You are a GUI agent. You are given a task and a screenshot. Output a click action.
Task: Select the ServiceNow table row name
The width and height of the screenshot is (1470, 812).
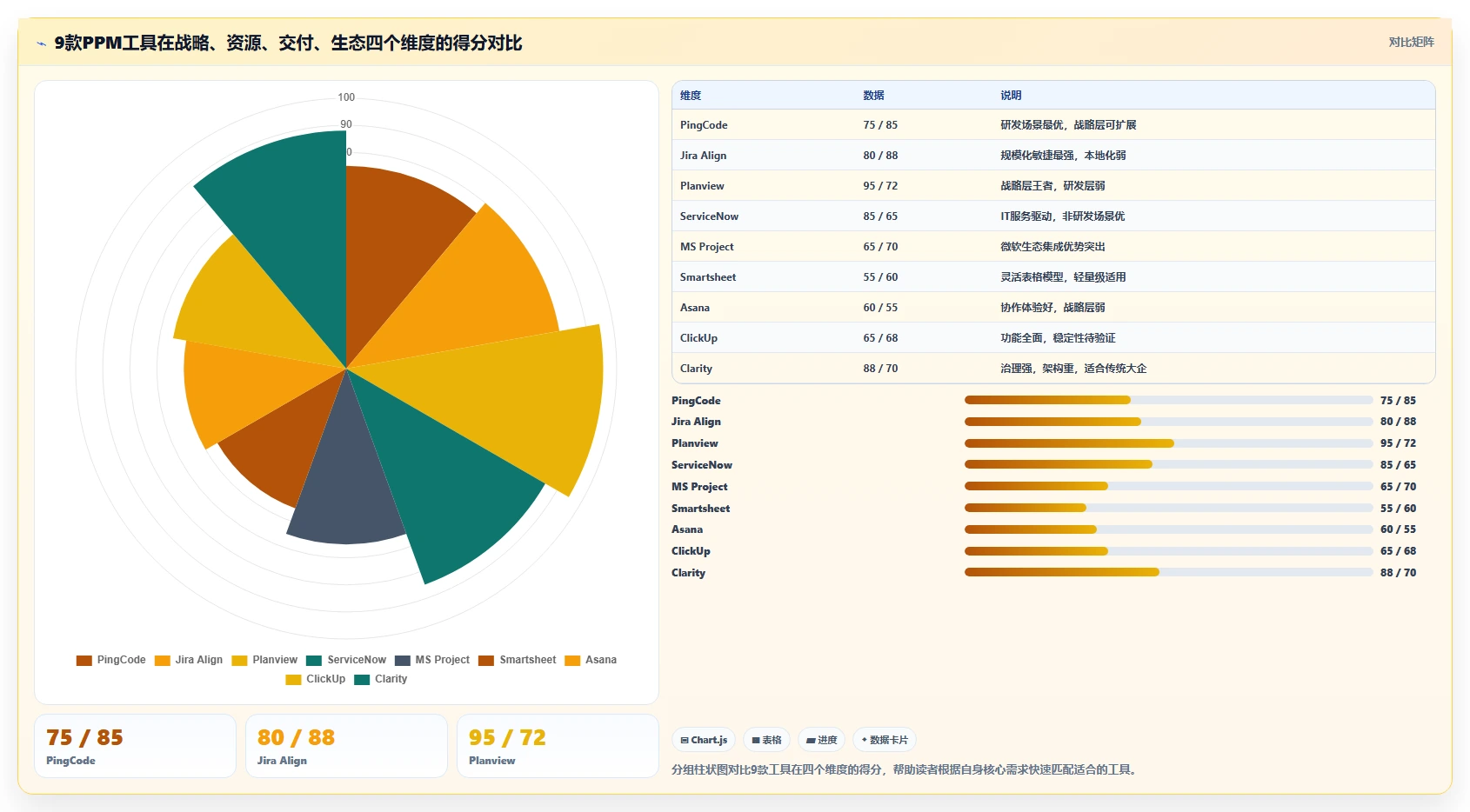[x=709, y=216]
